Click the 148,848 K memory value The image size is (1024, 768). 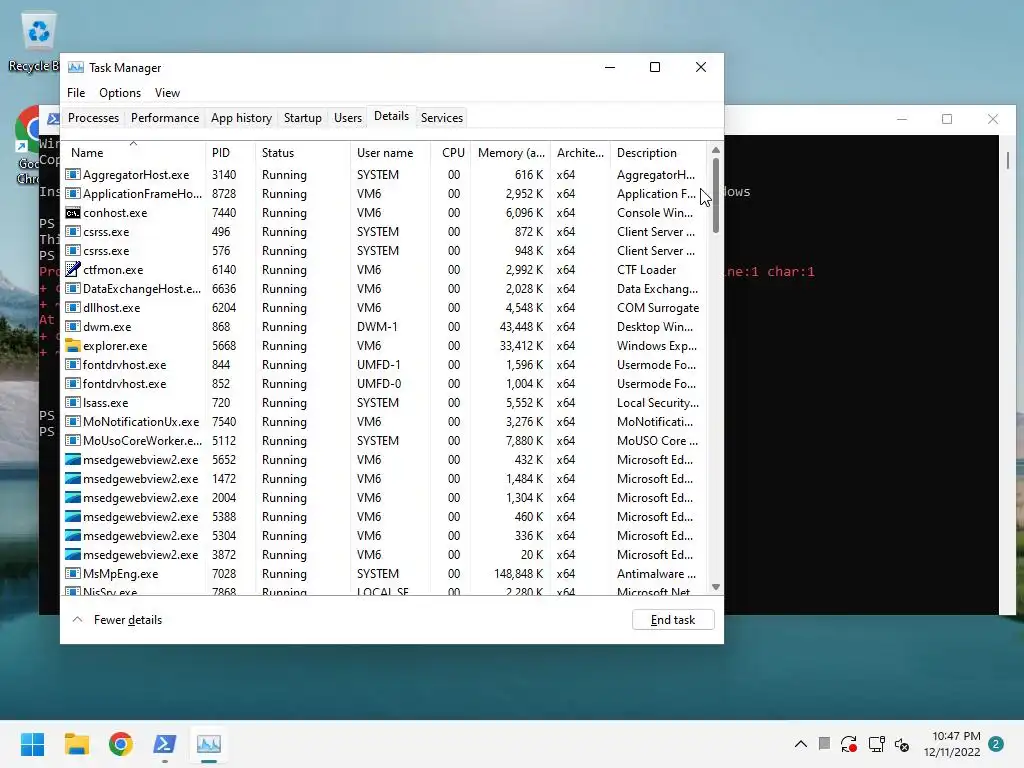pyautogui.click(x=519, y=573)
